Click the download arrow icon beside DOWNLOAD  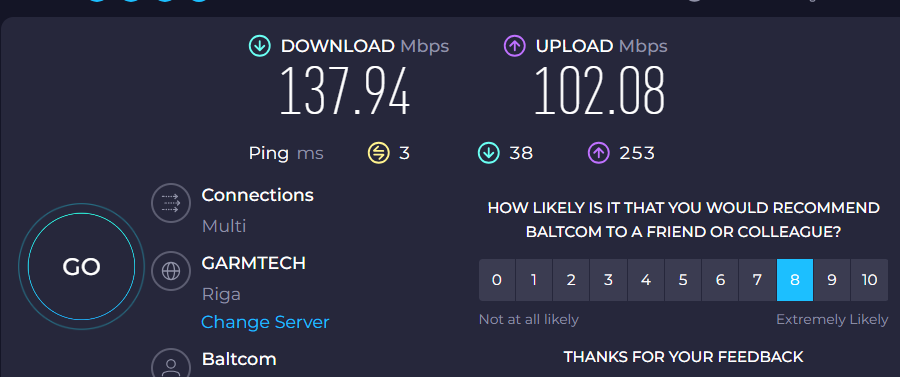[x=259, y=46]
